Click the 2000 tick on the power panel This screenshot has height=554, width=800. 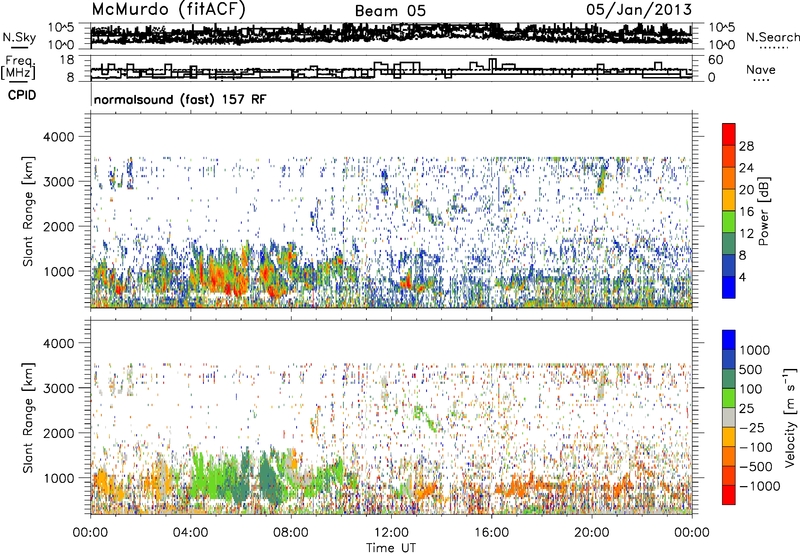tap(61, 226)
